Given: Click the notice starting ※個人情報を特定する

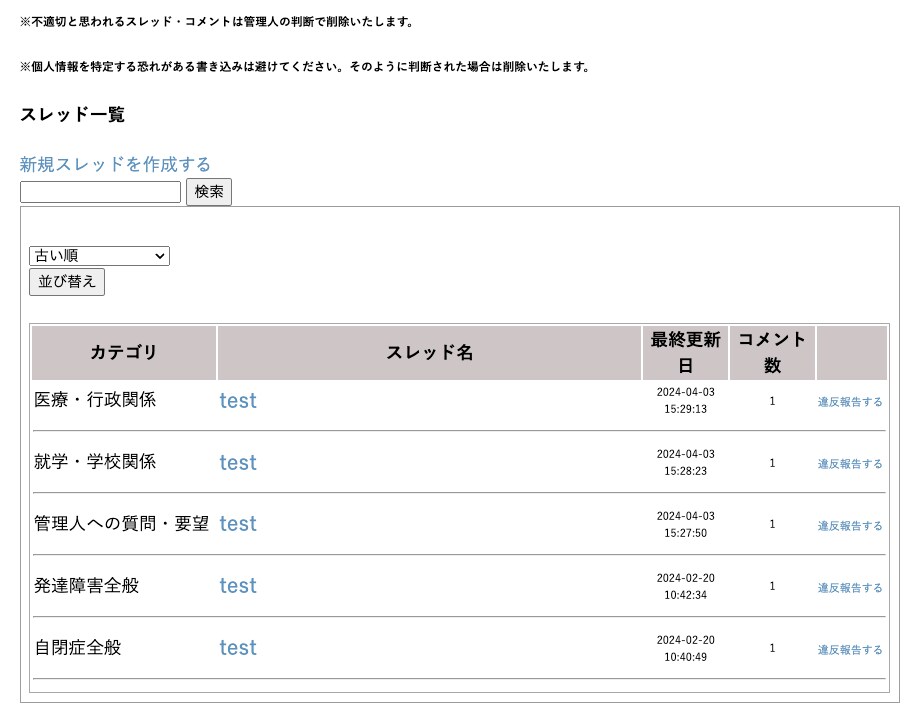Looking at the screenshot, I should coord(305,67).
